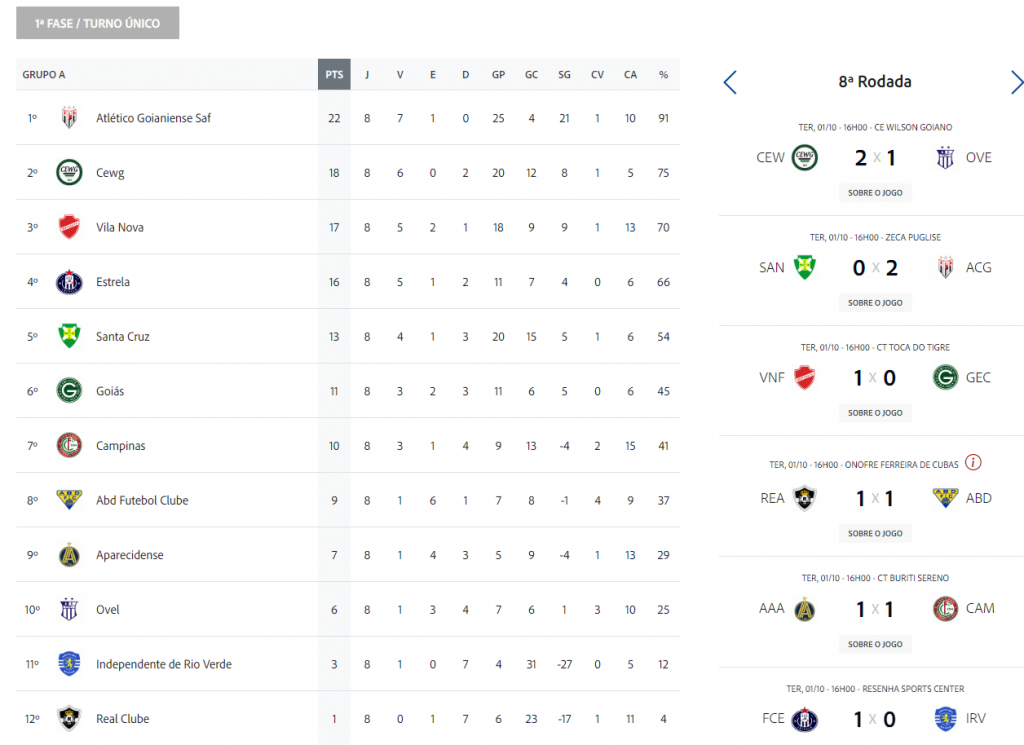Click the Estrela club crest in standings
Image resolution: width=1024 pixels, height=745 pixels.
coord(69,282)
